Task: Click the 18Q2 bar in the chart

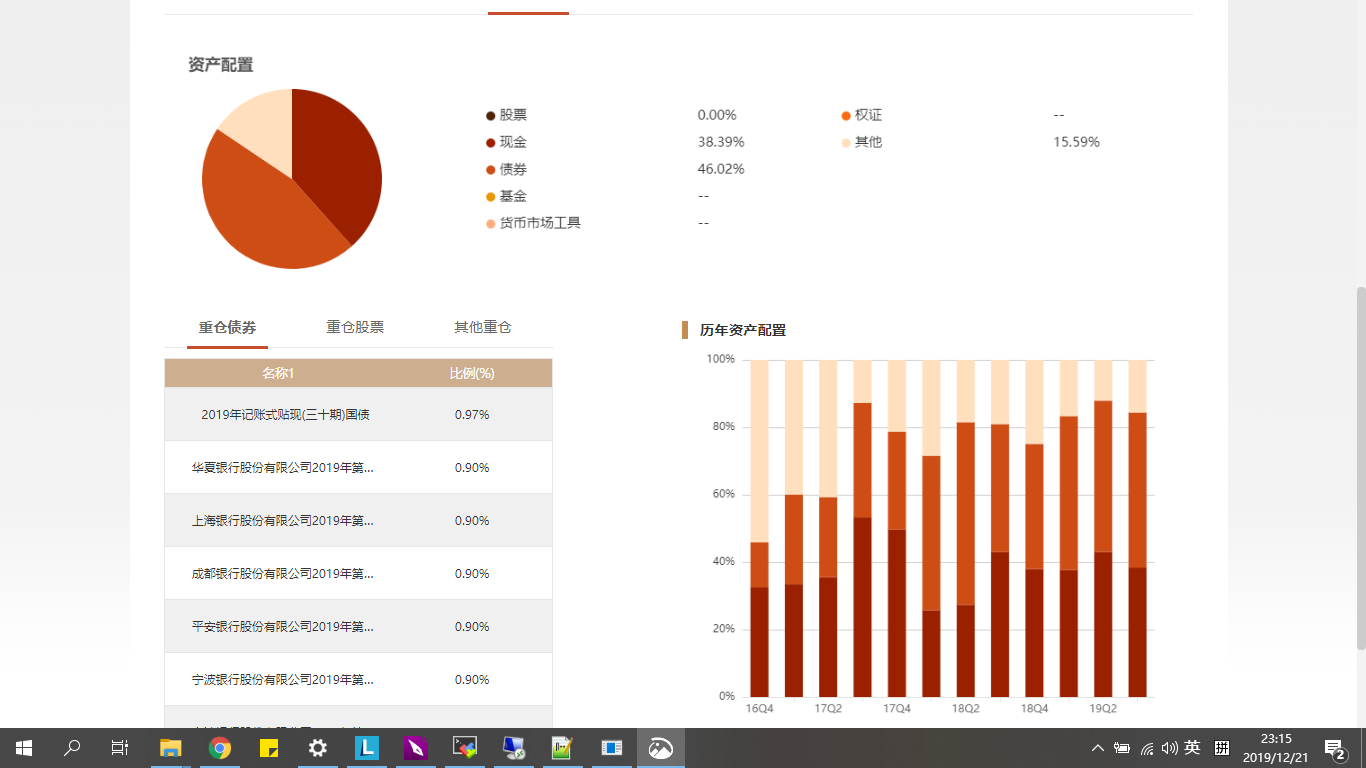Action: pyautogui.click(x=965, y=528)
